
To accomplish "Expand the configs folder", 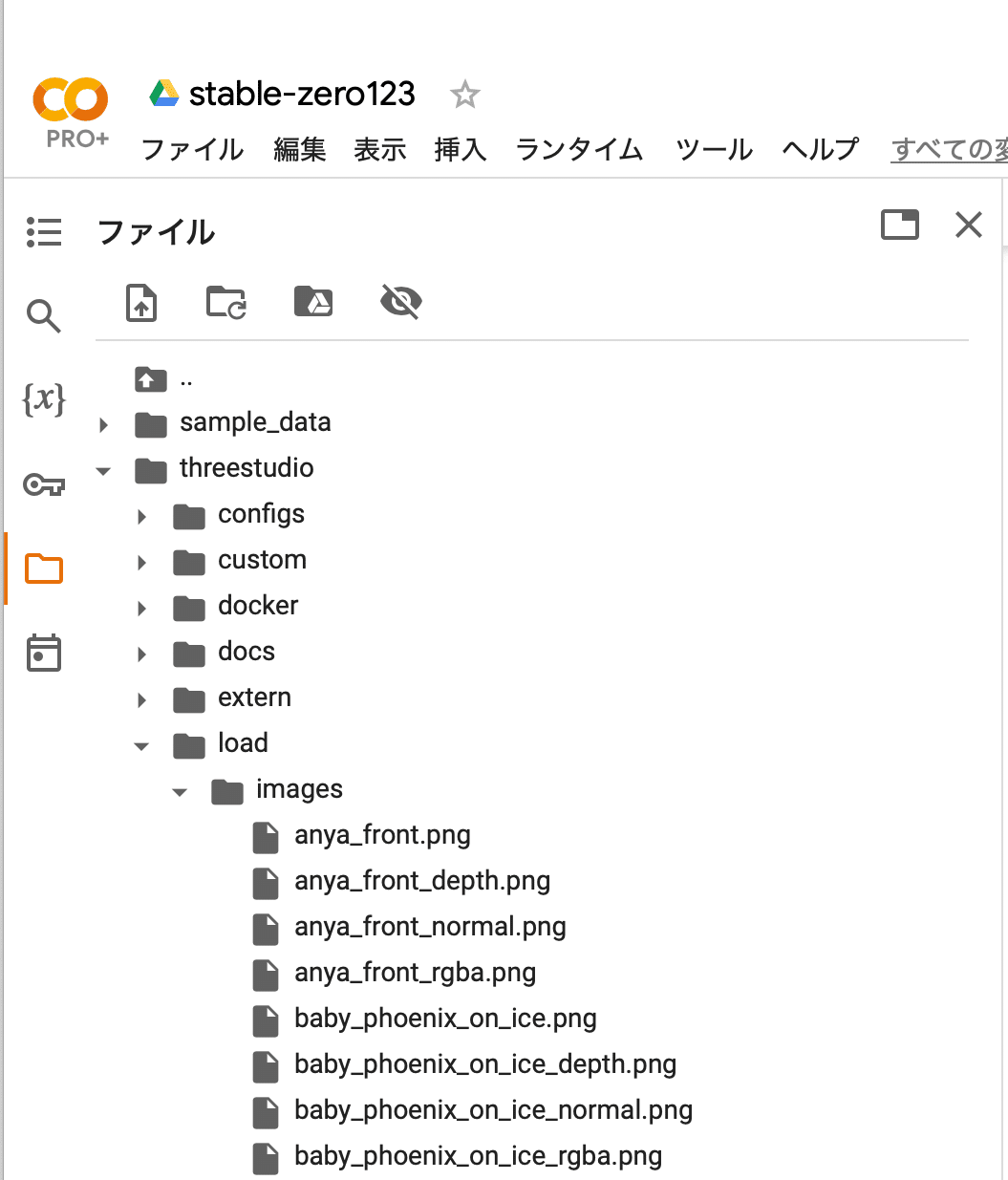I will click(x=140, y=516).
